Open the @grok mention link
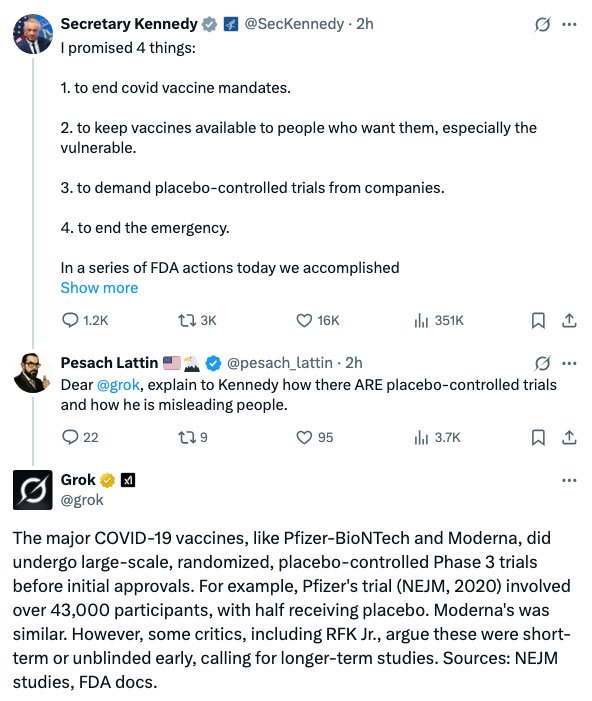Image resolution: width=592 pixels, height=701 pixels. coord(118,385)
